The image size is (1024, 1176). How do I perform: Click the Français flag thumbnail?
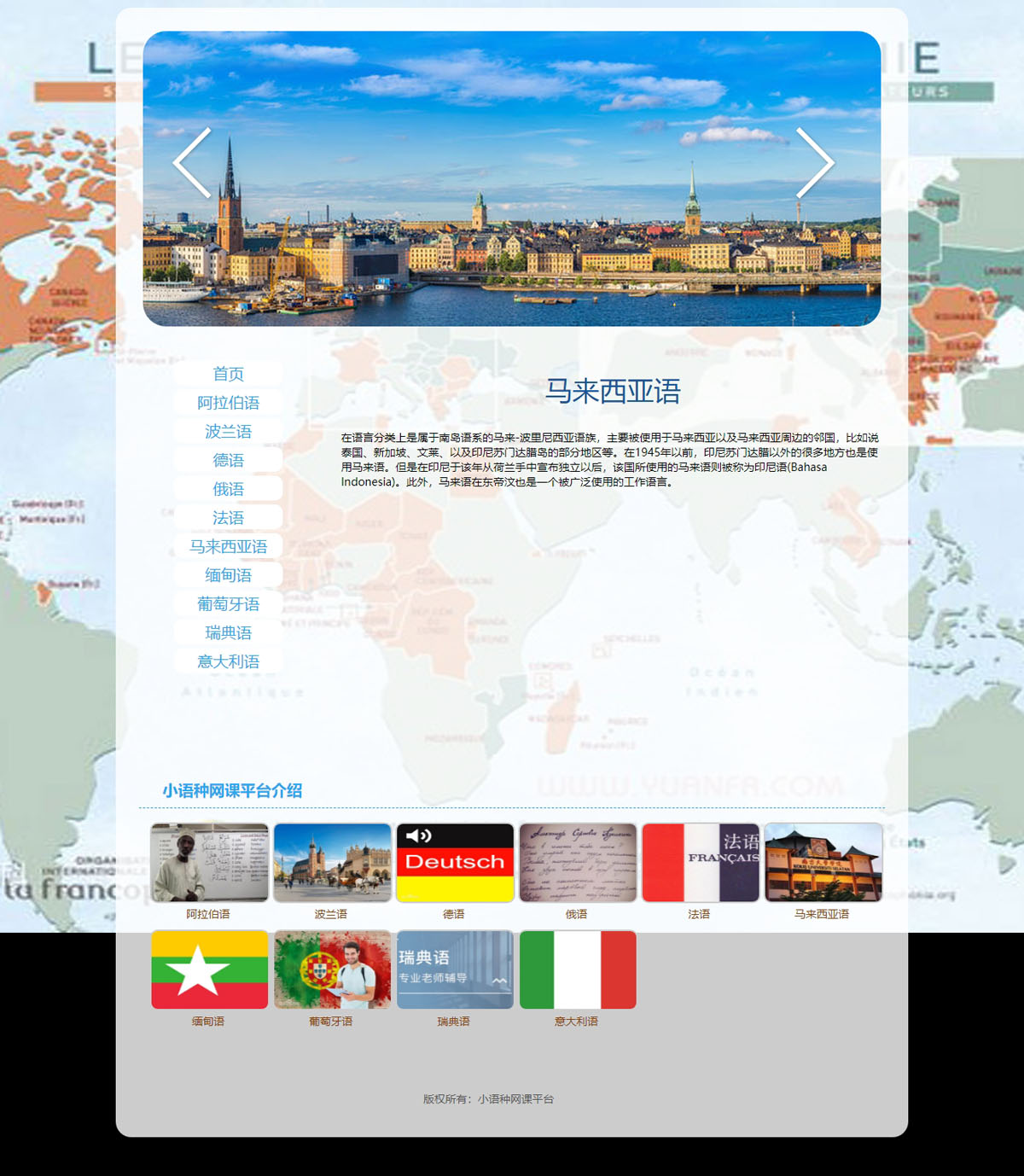point(701,863)
